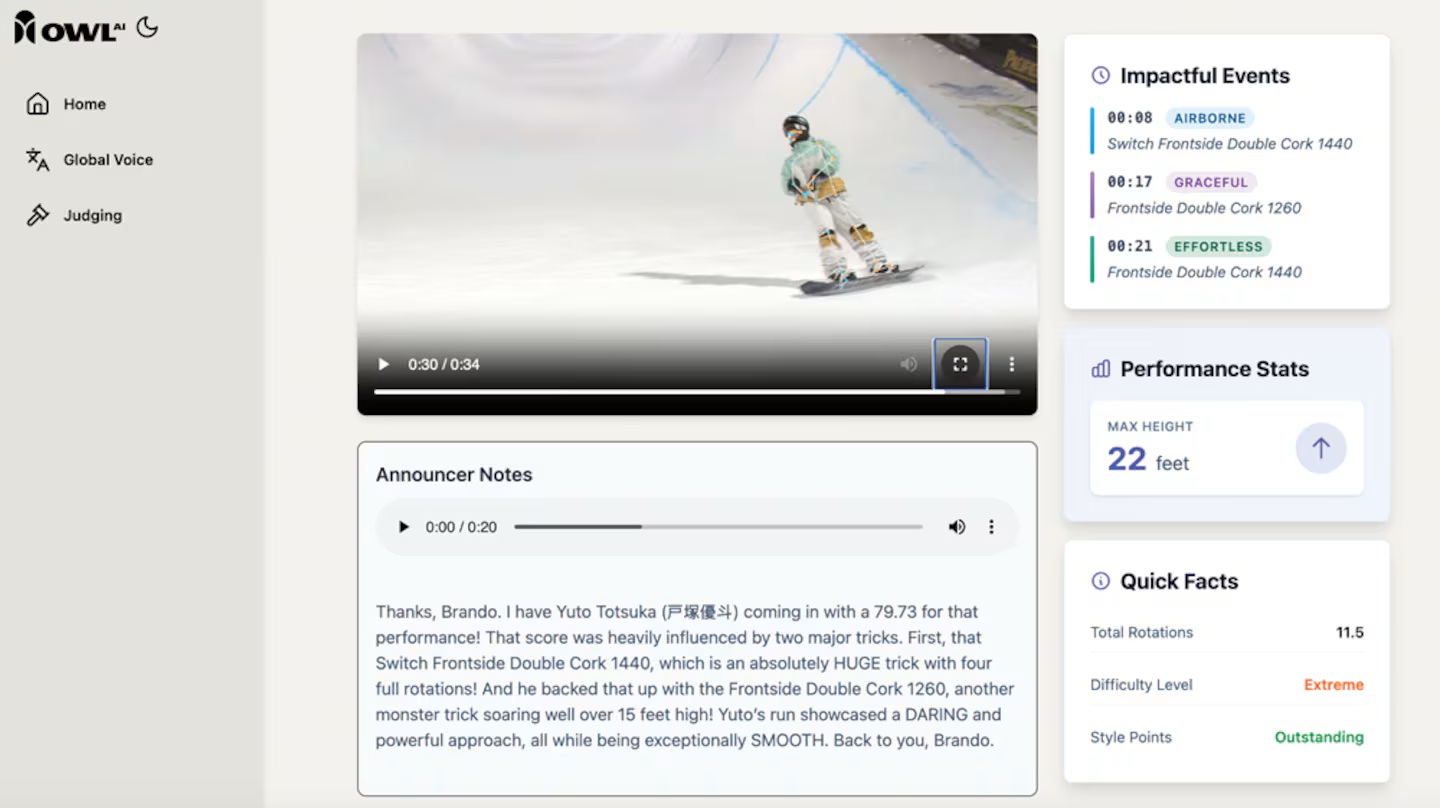Enter fullscreen mode on the video
The height and width of the screenshot is (808, 1440).
[x=960, y=365]
